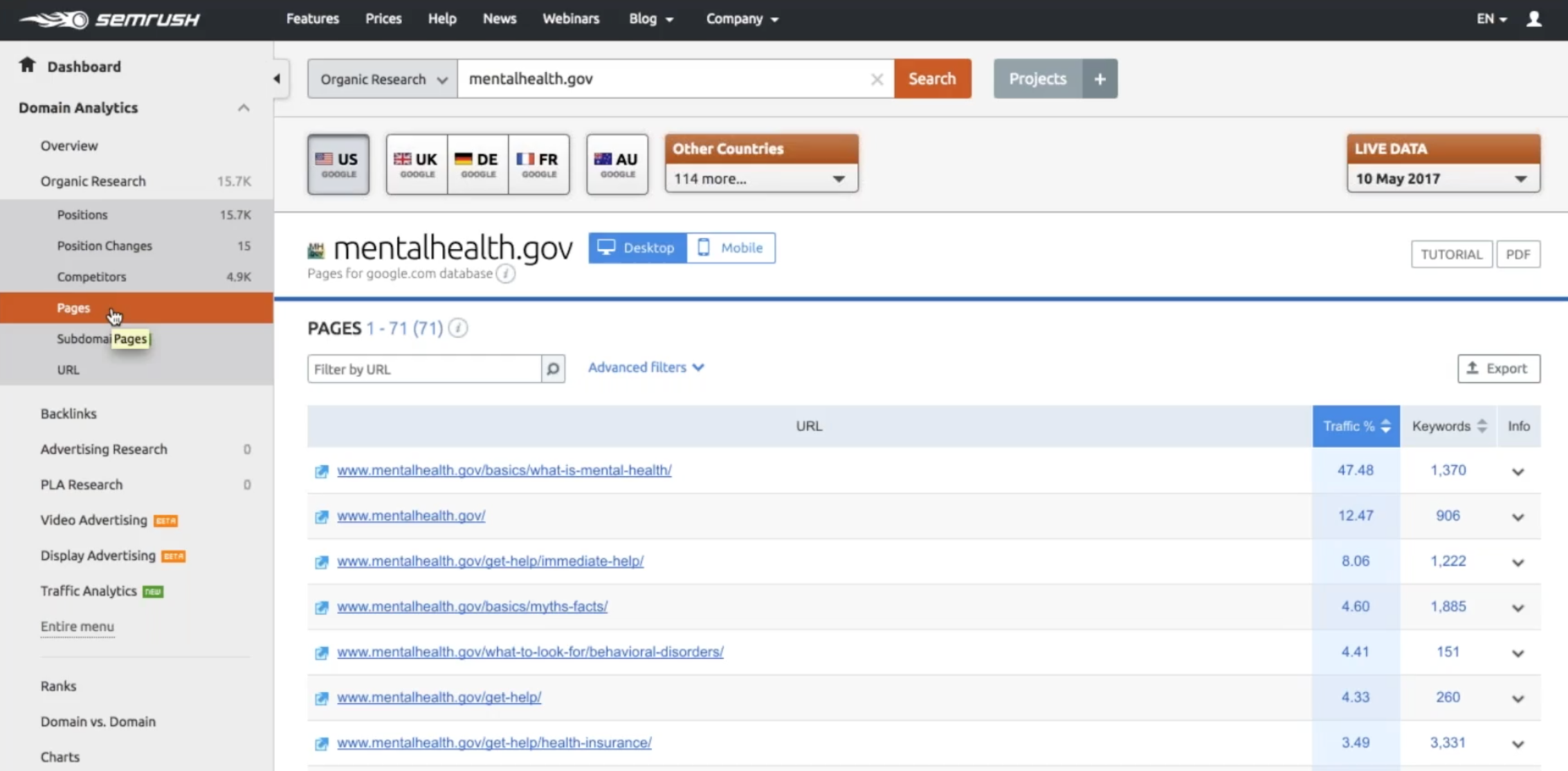1568x771 pixels.
Task: Expand info for health-insurance row
Action: click(1518, 744)
